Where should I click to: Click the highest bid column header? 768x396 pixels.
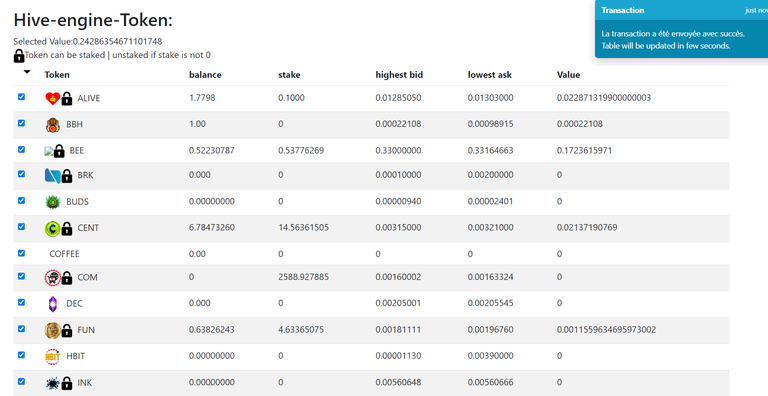pyautogui.click(x=399, y=75)
